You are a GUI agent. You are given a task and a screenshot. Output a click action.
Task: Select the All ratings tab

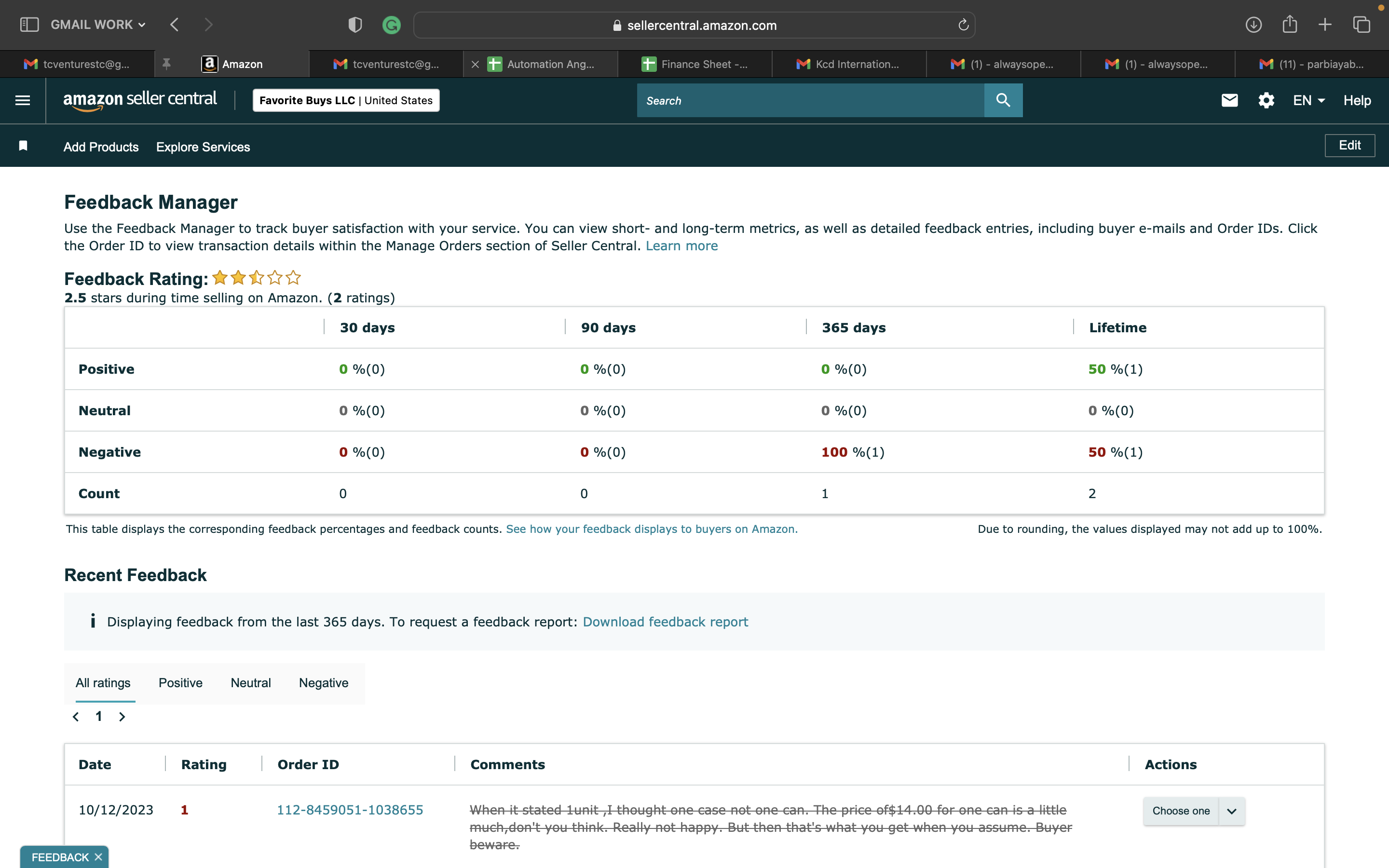tap(103, 682)
